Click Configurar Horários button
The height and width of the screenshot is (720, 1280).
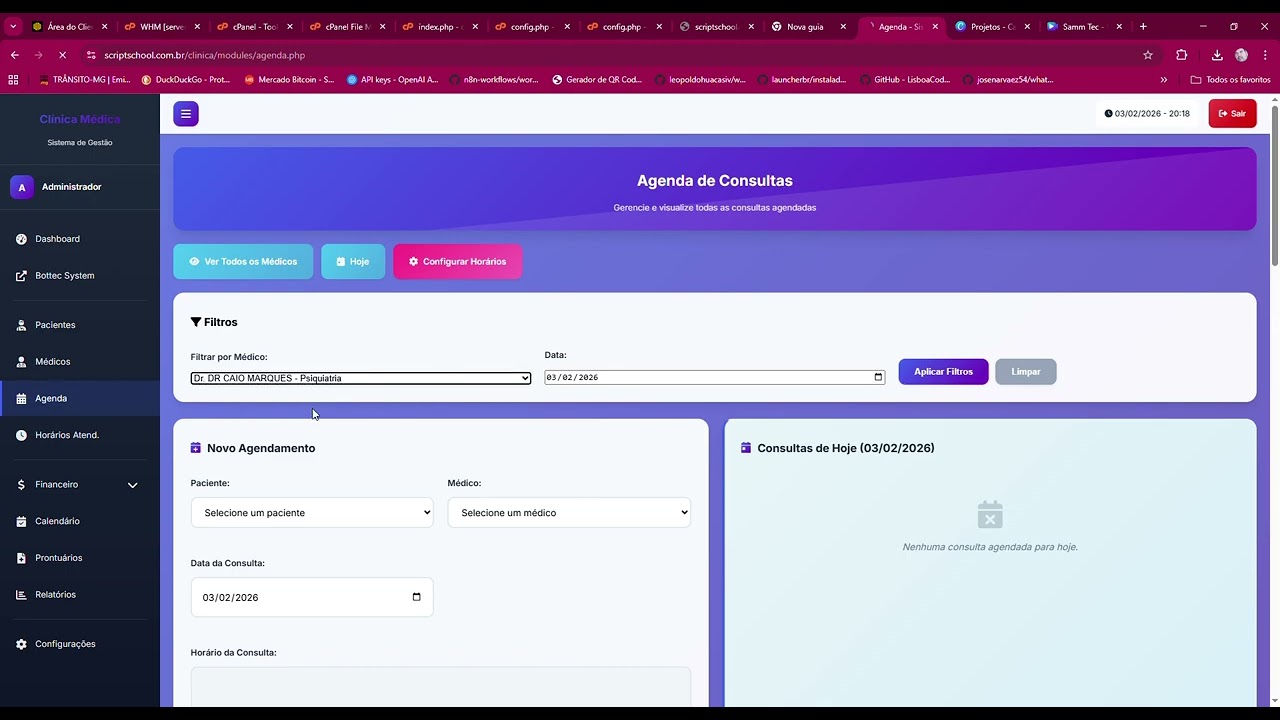click(457, 262)
